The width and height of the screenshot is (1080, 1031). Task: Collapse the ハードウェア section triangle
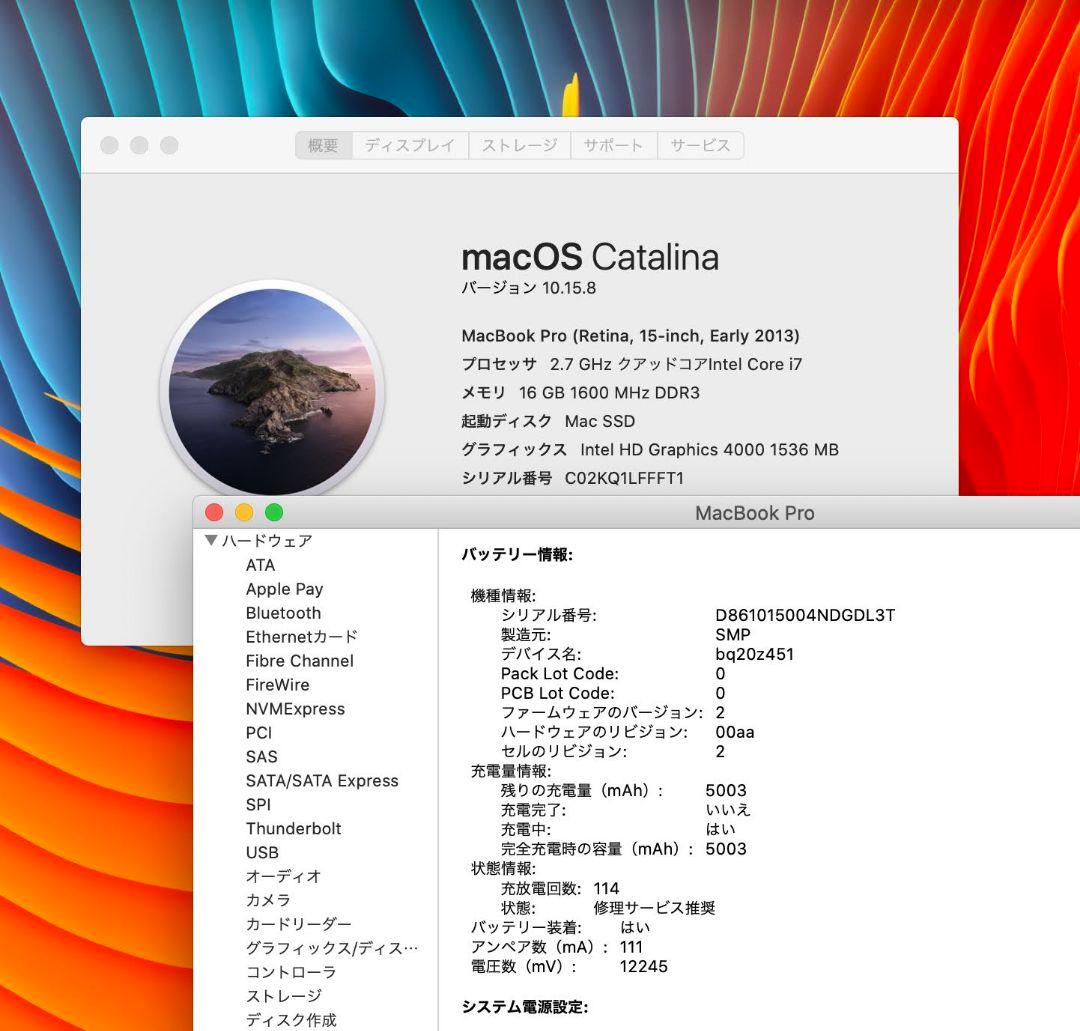pyautogui.click(x=211, y=541)
